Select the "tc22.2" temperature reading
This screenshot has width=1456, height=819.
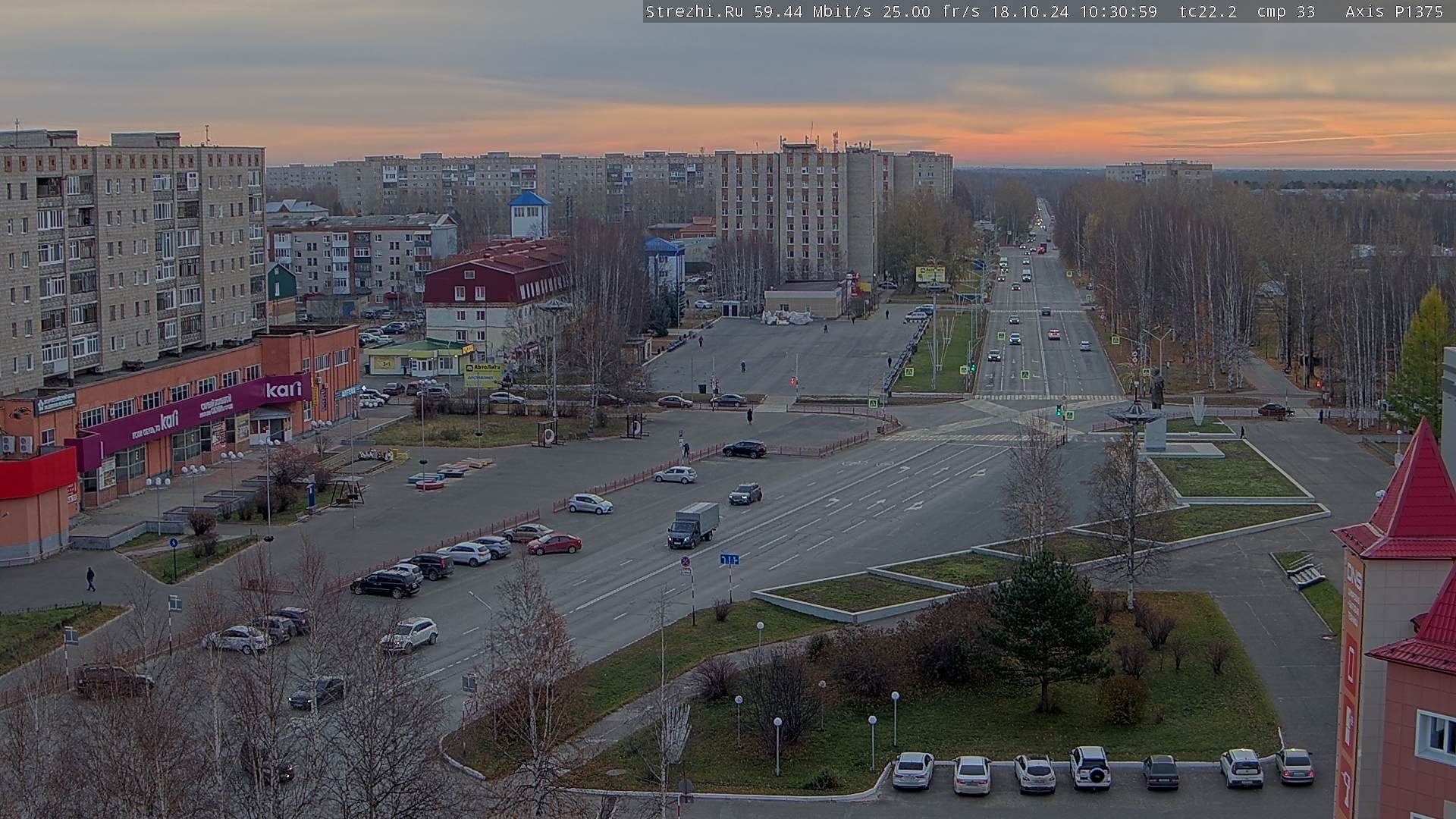pyautogui.click(x=1207, y=11)
